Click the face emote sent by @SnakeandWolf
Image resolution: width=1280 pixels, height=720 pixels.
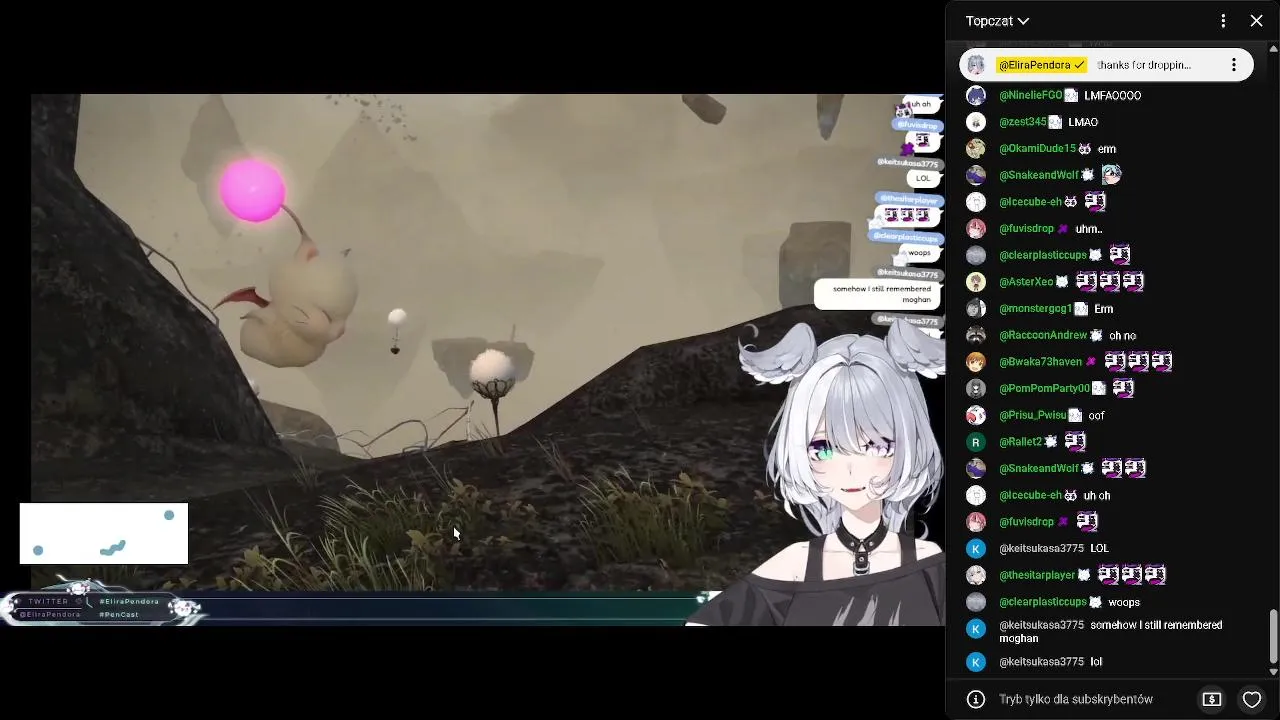[x=1111, y=175]
